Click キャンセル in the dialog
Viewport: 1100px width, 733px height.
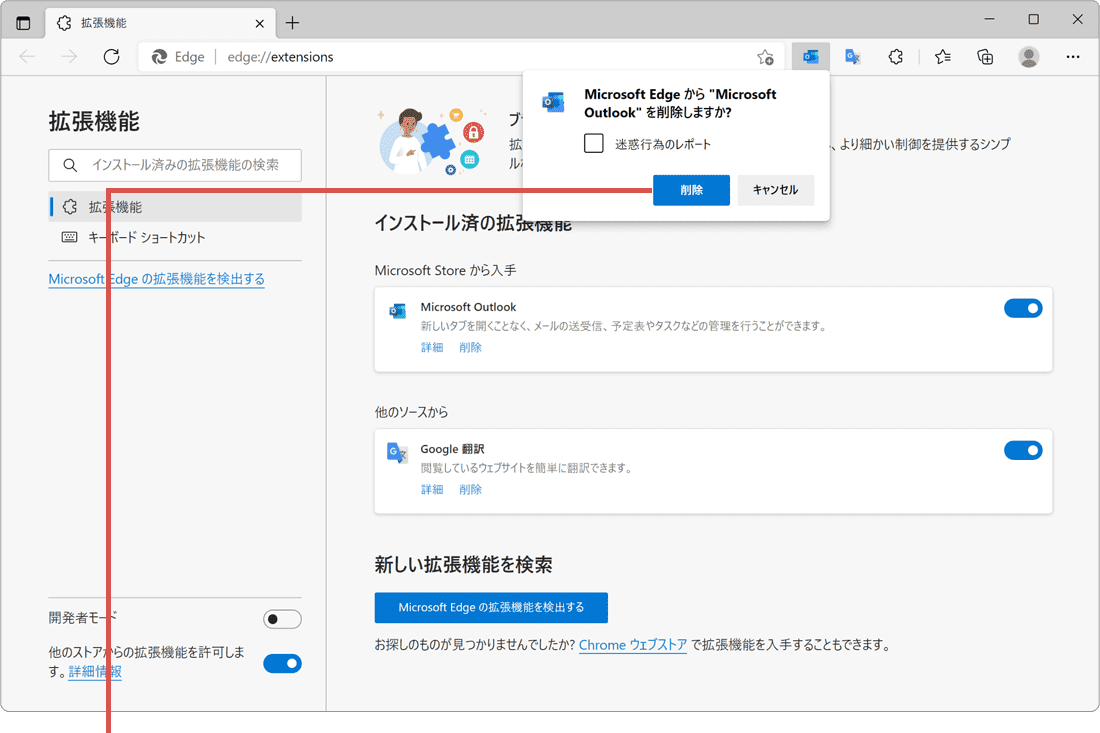tap(775, 190)
